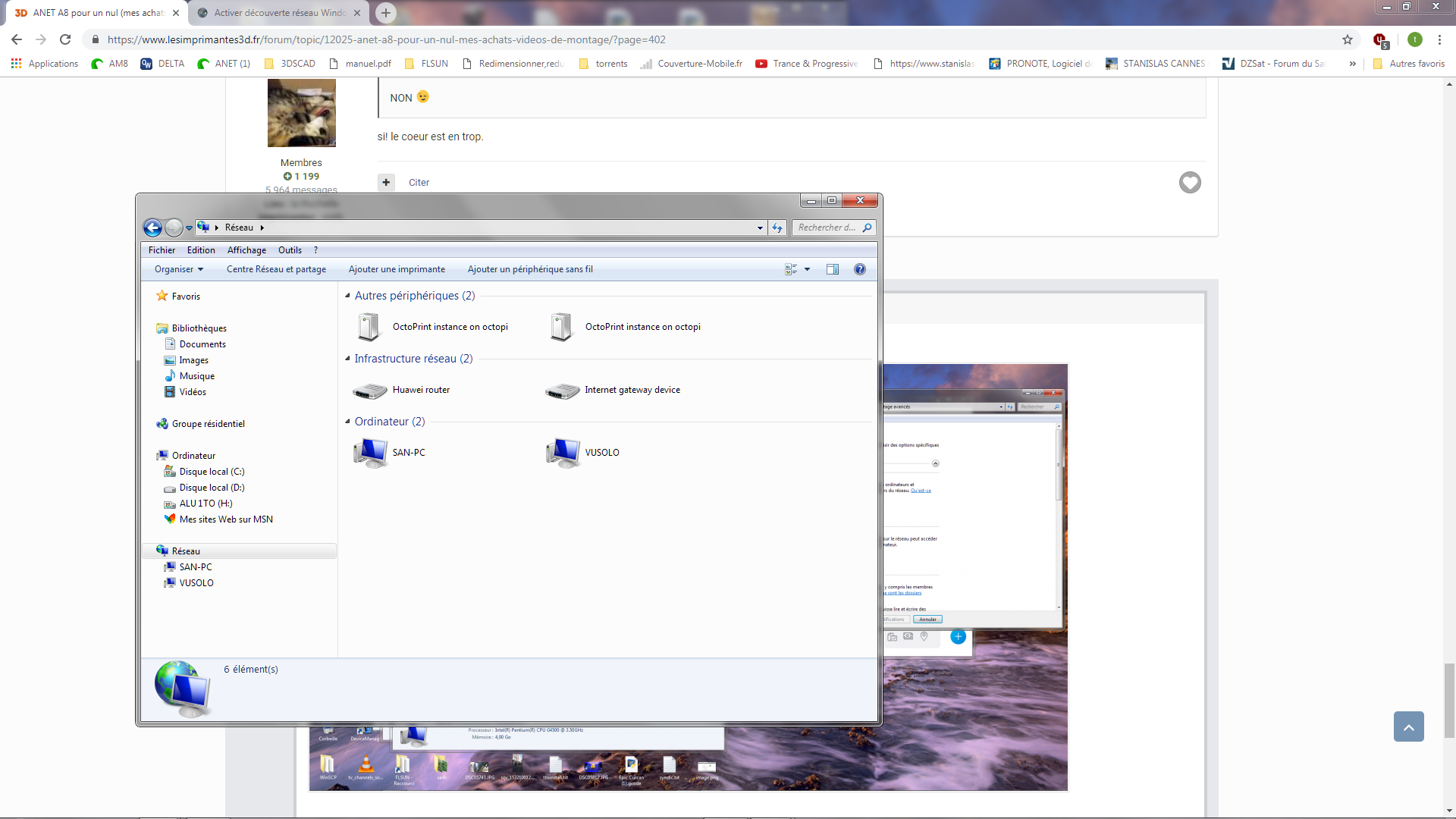Click the Chrome reload button
The height and width of the screenshot is (819, 1456).
point(65,39)
